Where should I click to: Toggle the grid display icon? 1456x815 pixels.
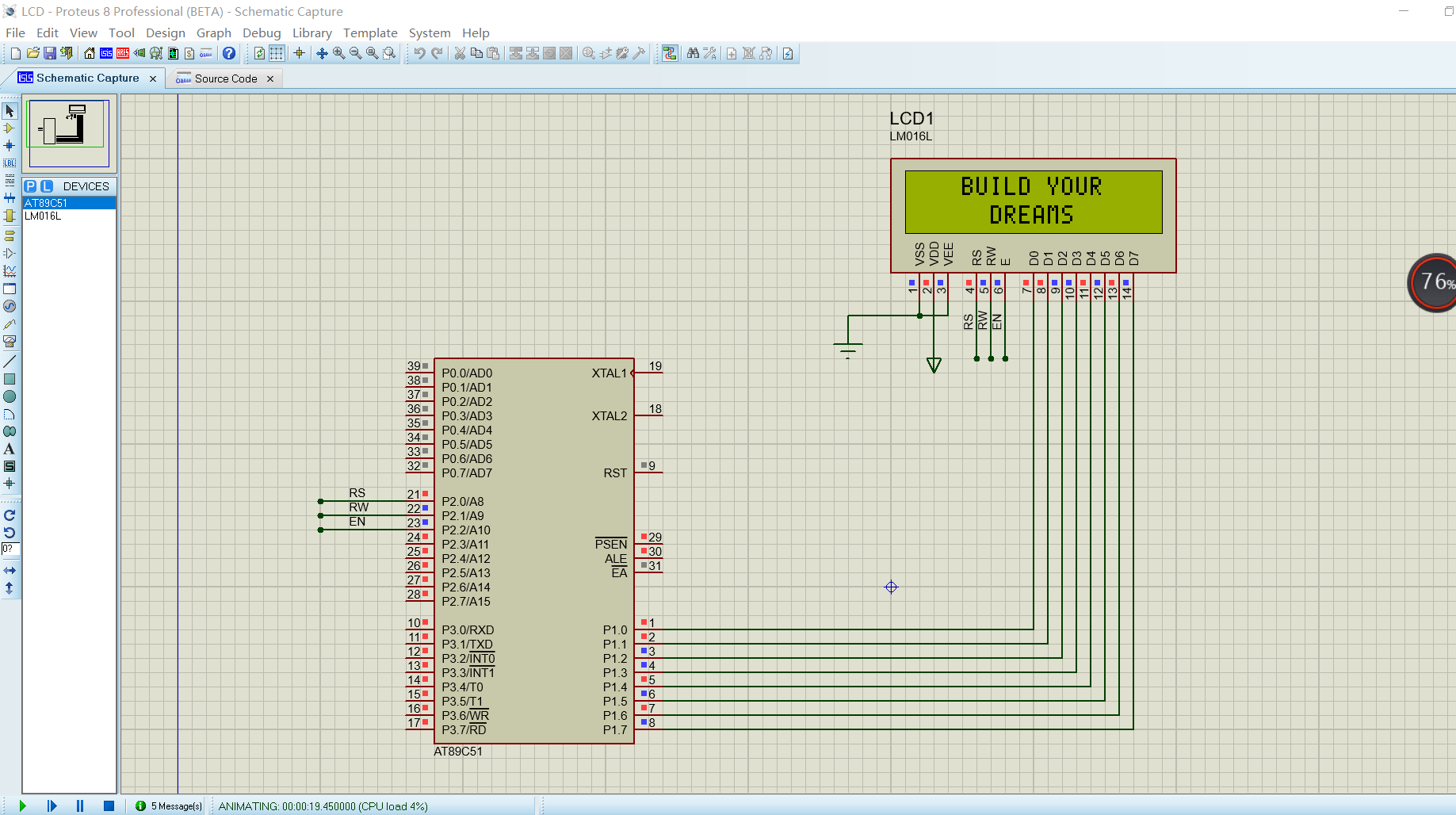[277, 53]
